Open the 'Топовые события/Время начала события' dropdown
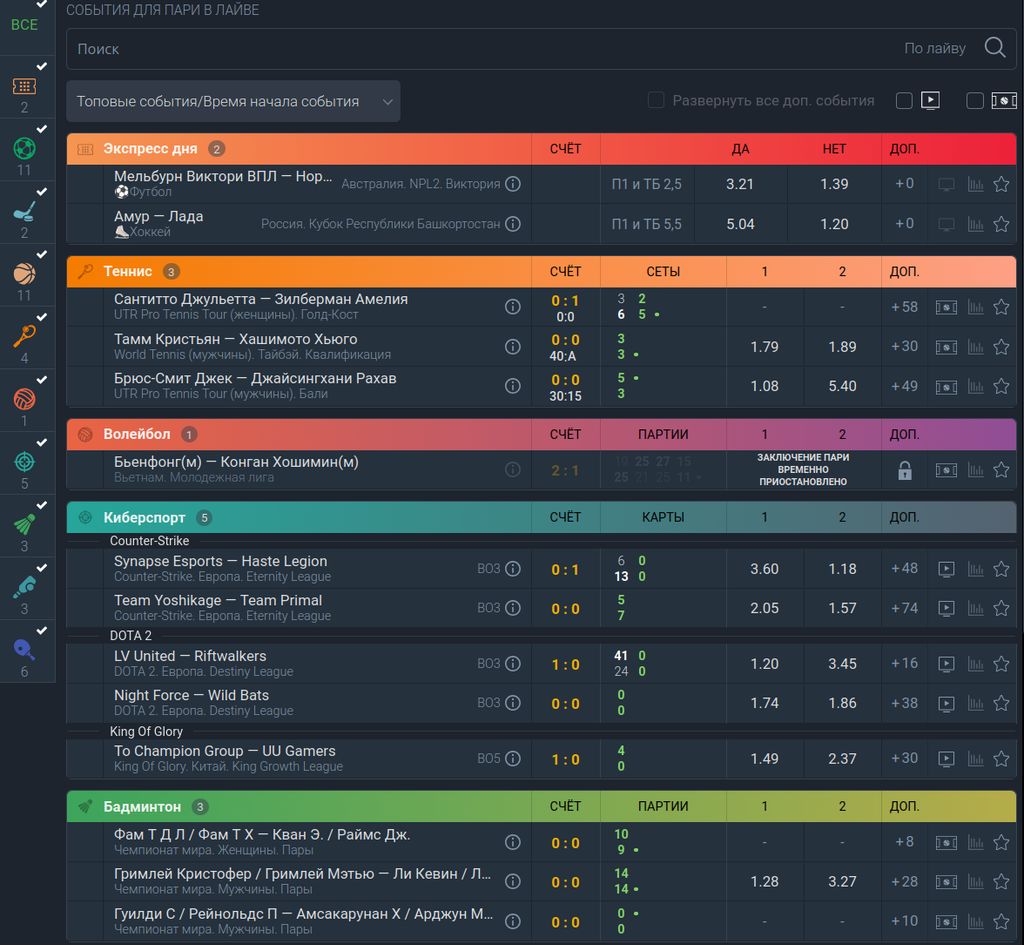The height and width of the screenshot is (945, 1024). [233, 101]
